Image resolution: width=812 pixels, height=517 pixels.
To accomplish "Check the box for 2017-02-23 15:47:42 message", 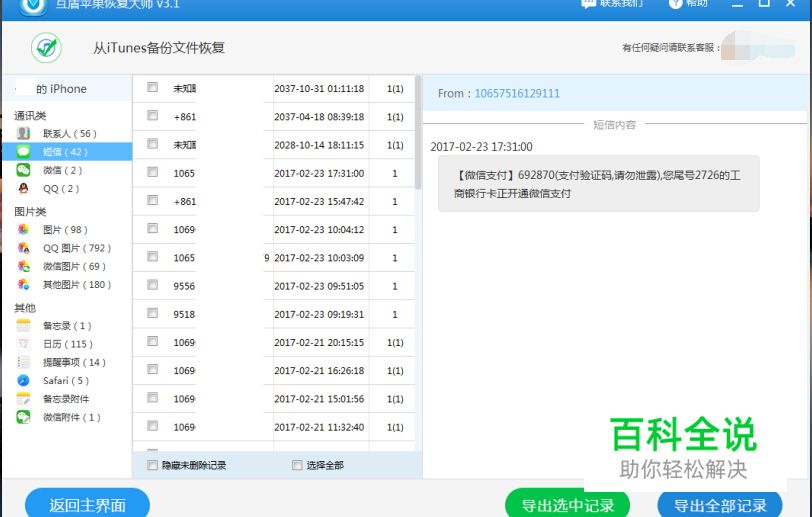I will tap(152, 200).
